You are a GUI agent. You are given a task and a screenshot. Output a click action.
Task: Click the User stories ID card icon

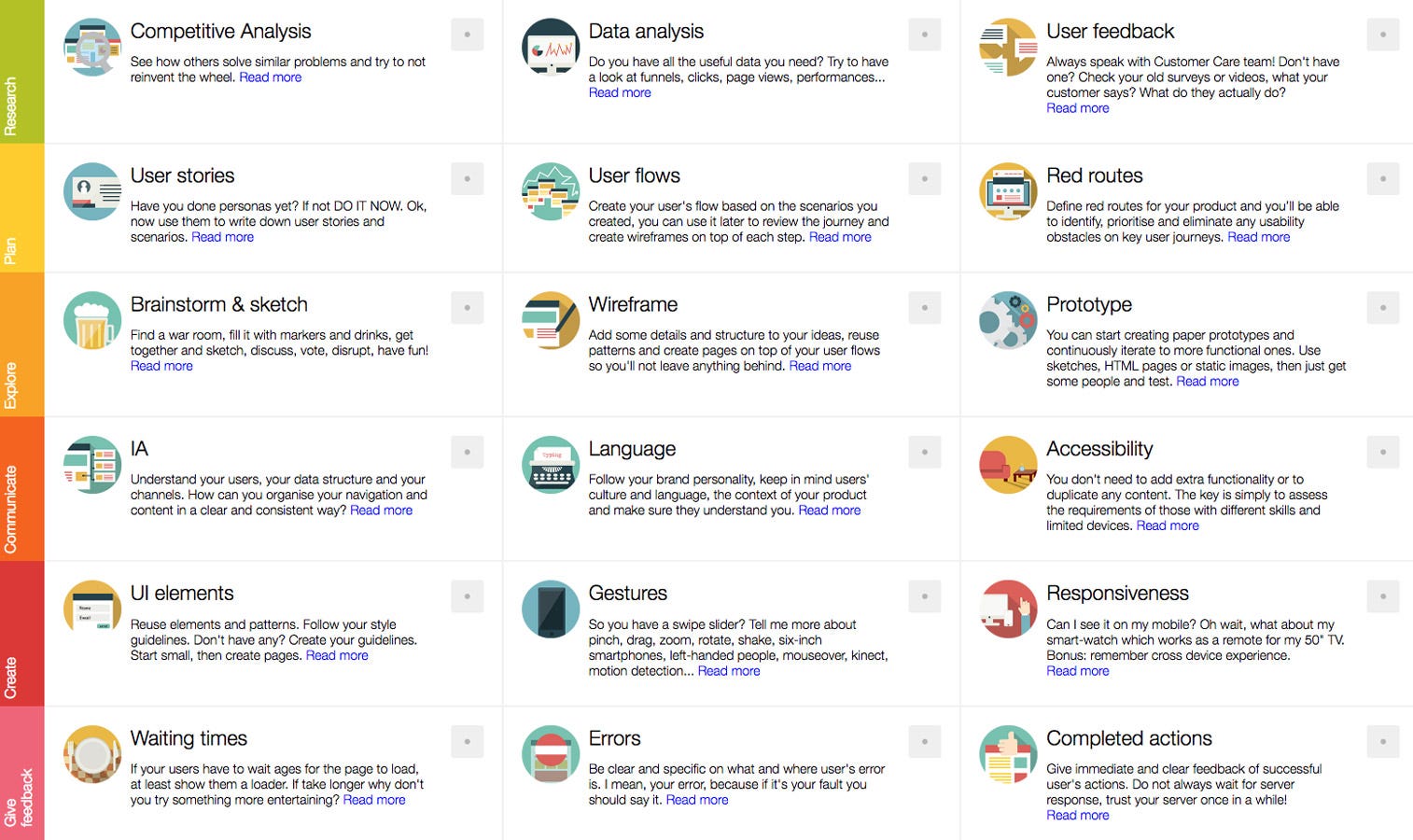(x=92, y=191)
